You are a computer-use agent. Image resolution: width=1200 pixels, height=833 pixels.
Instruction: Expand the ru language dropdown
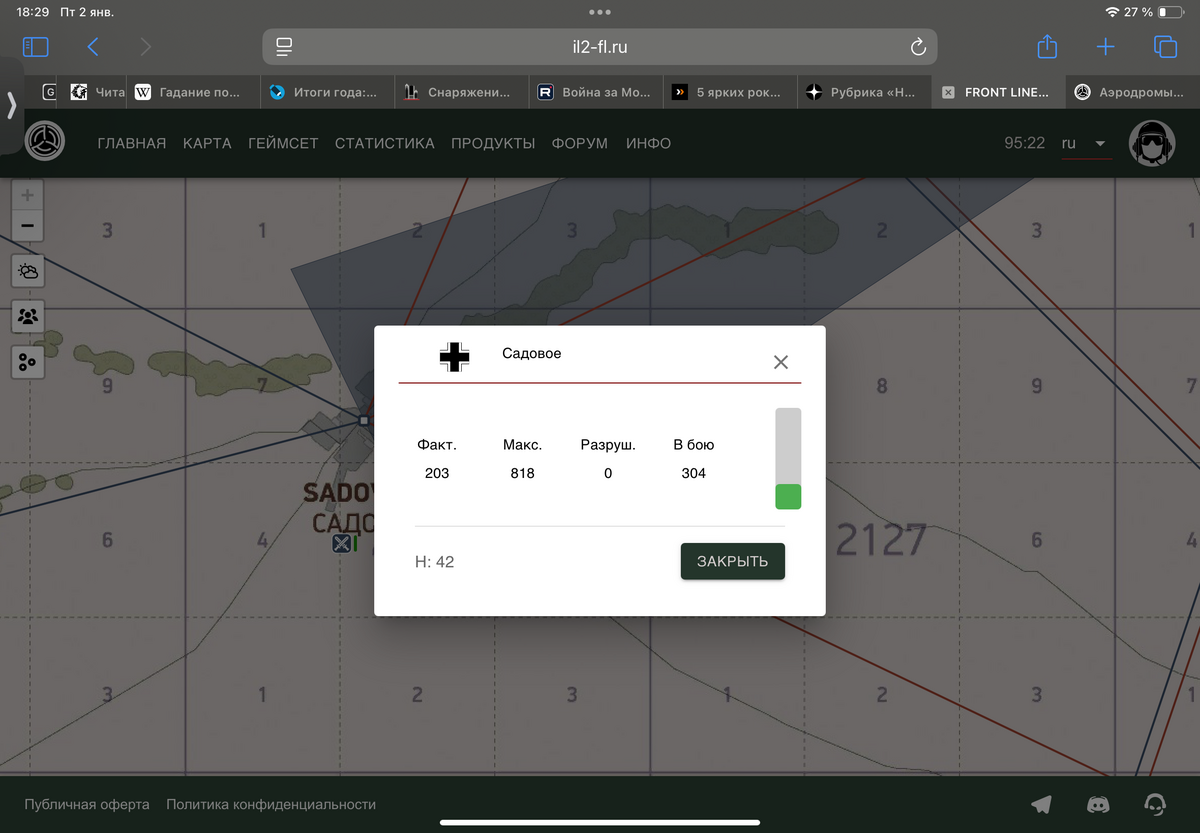point(1086,144)
